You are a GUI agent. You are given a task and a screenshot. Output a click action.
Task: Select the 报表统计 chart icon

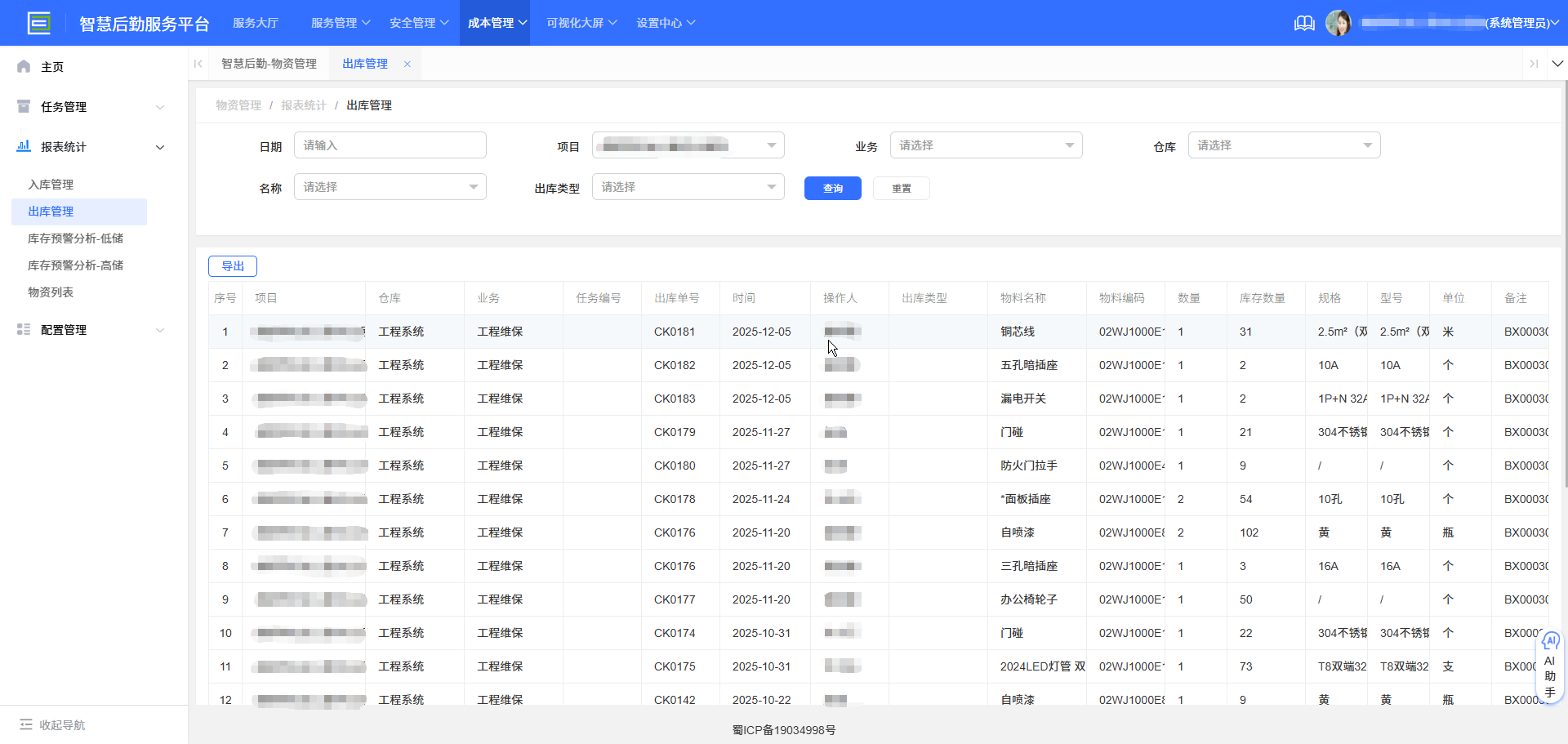tap(23, 146)
